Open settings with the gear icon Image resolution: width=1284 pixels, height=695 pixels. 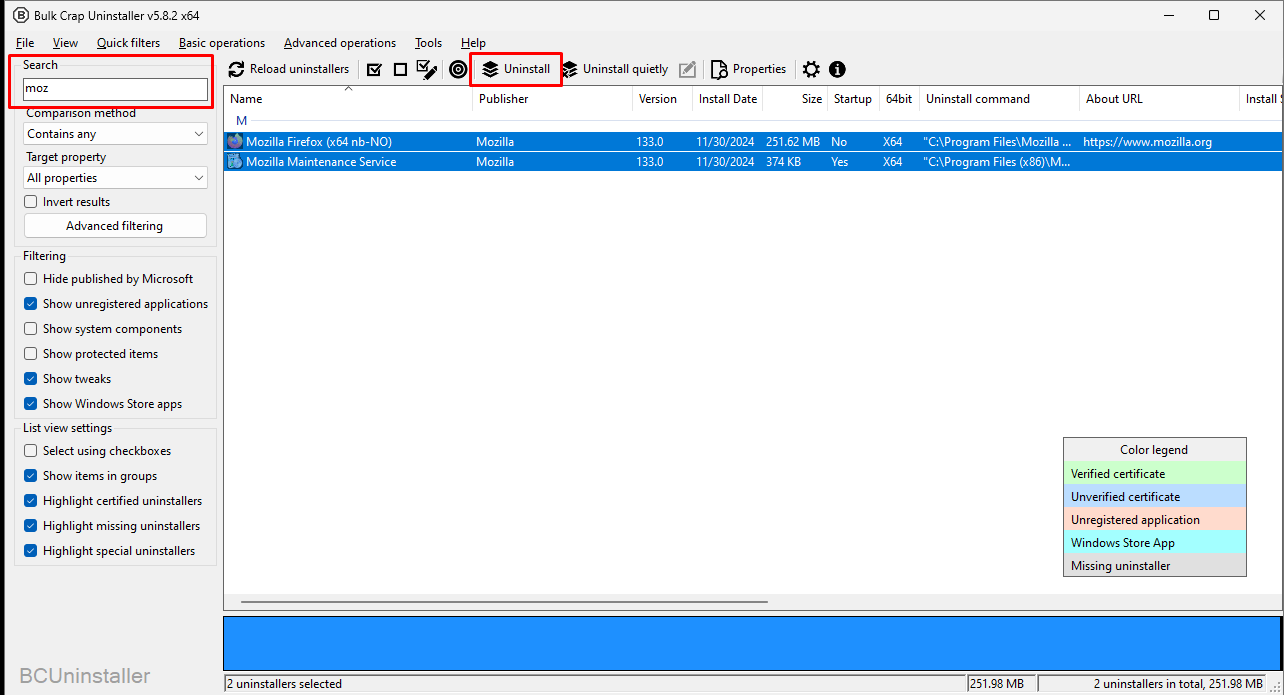811,69
